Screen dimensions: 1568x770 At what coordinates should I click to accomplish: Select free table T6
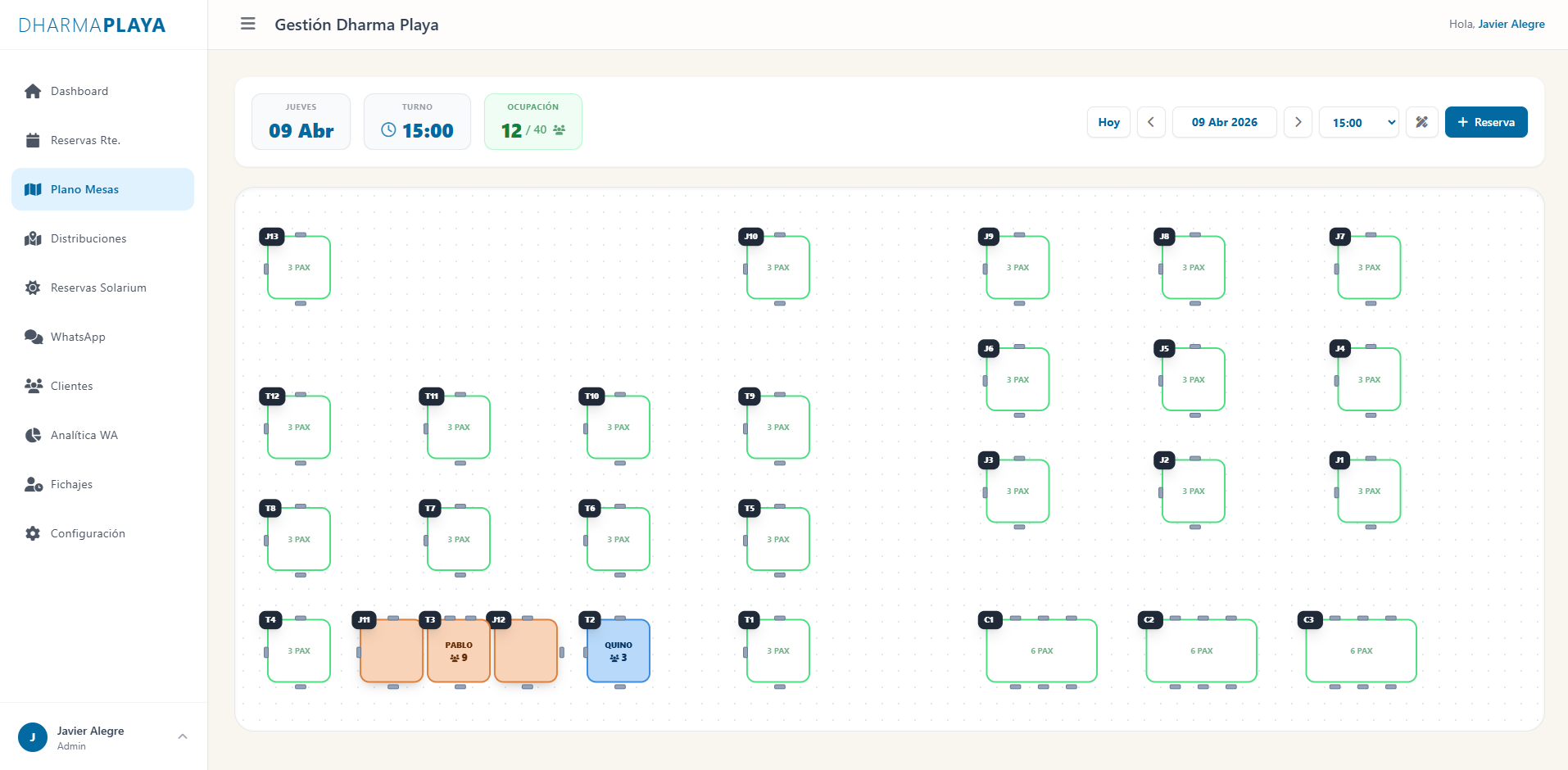point(619,539)
